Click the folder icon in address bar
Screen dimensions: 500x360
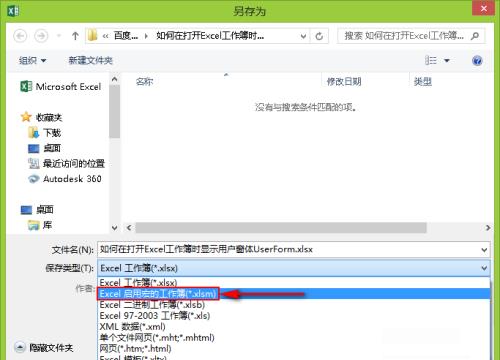click(x=92, y=35)
